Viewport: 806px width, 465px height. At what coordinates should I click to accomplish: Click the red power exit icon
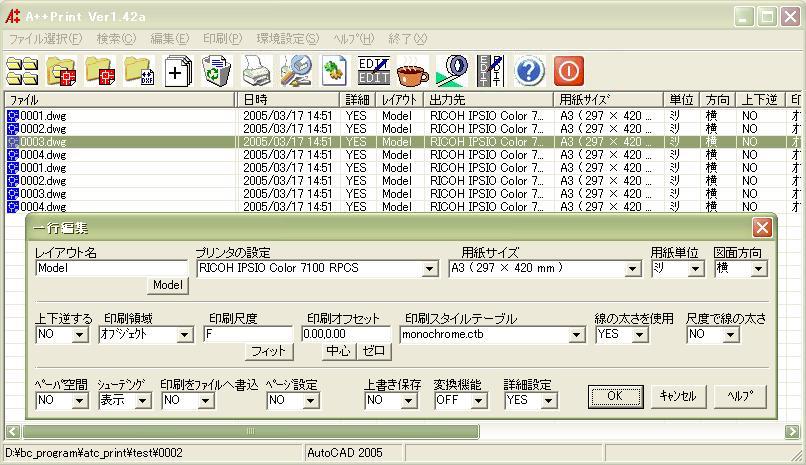[568, 71]
